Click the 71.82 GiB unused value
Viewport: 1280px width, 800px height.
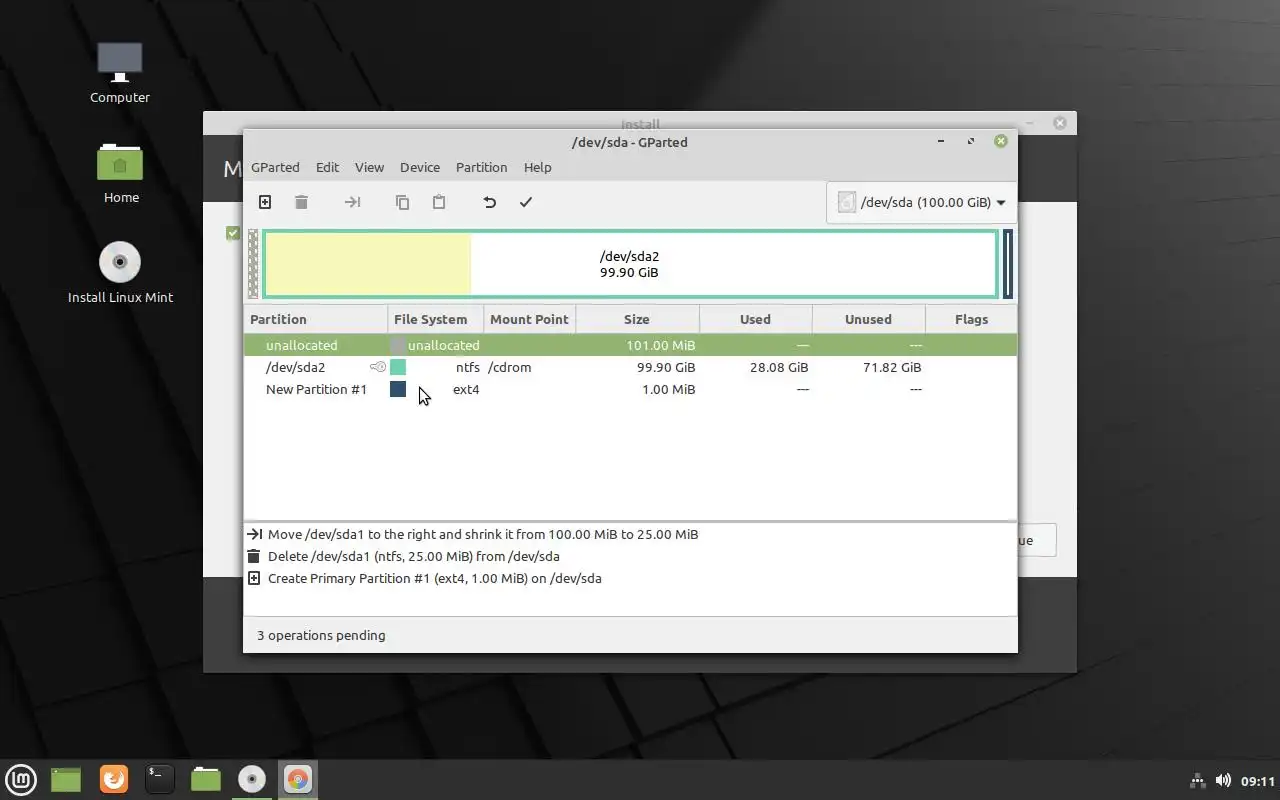click(x=892, y=367)
